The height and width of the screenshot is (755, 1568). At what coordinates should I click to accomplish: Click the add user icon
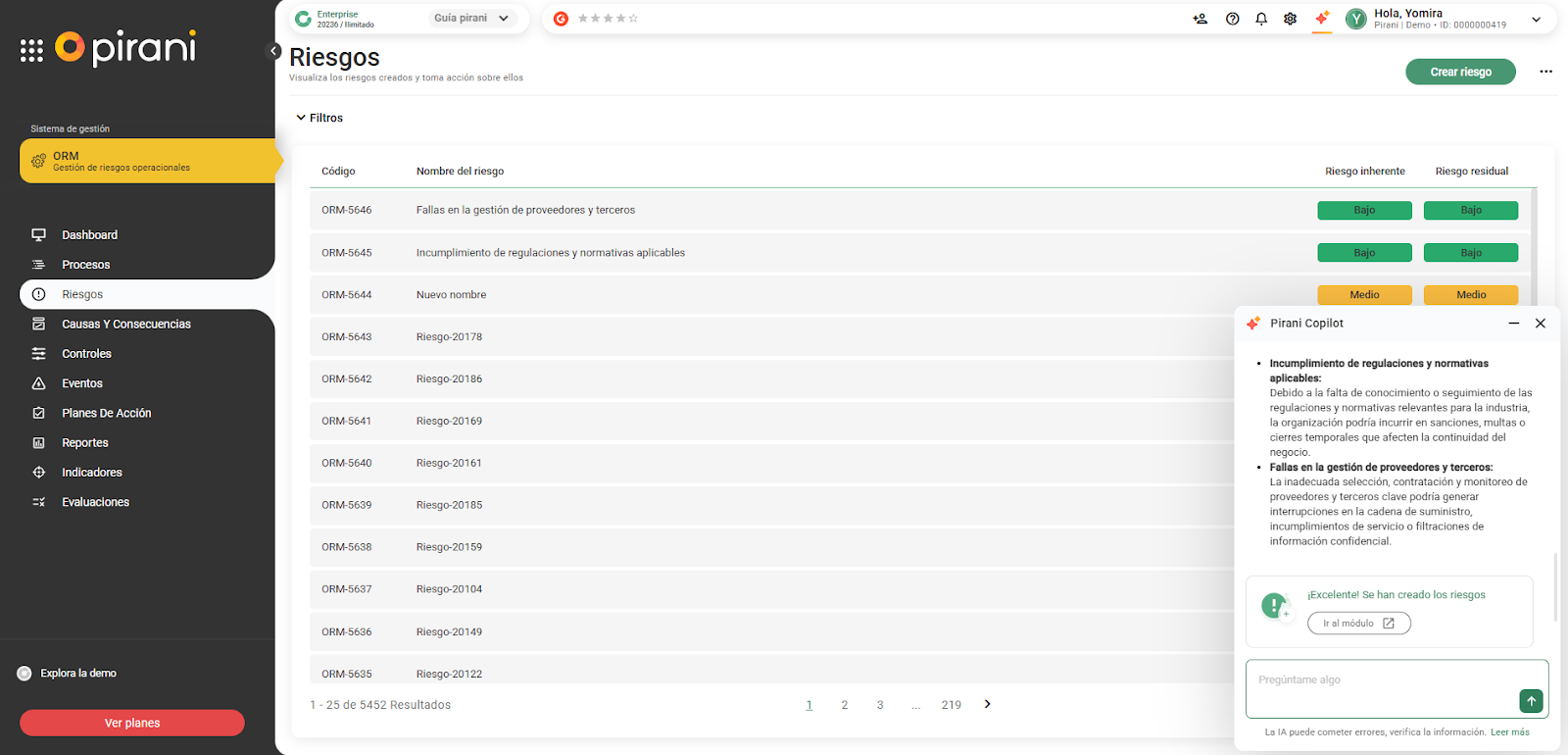[1200, 19]
